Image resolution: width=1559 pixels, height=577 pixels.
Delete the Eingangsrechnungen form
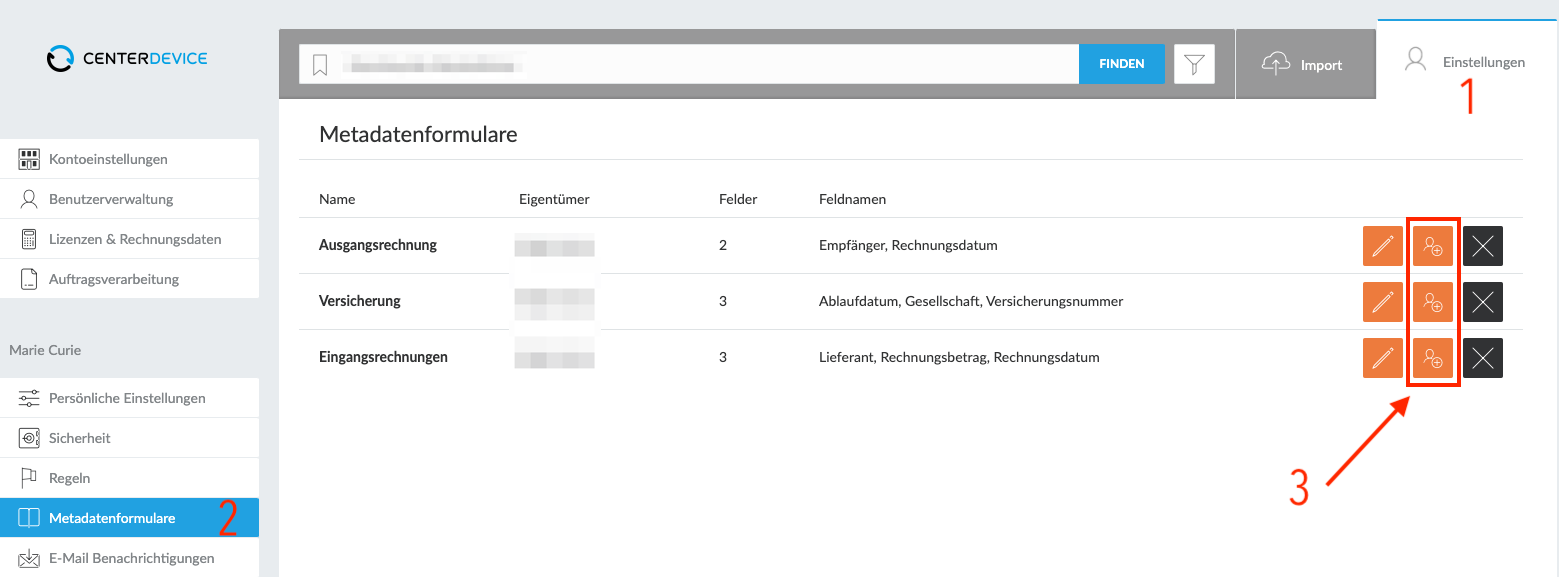[1483, 358]
